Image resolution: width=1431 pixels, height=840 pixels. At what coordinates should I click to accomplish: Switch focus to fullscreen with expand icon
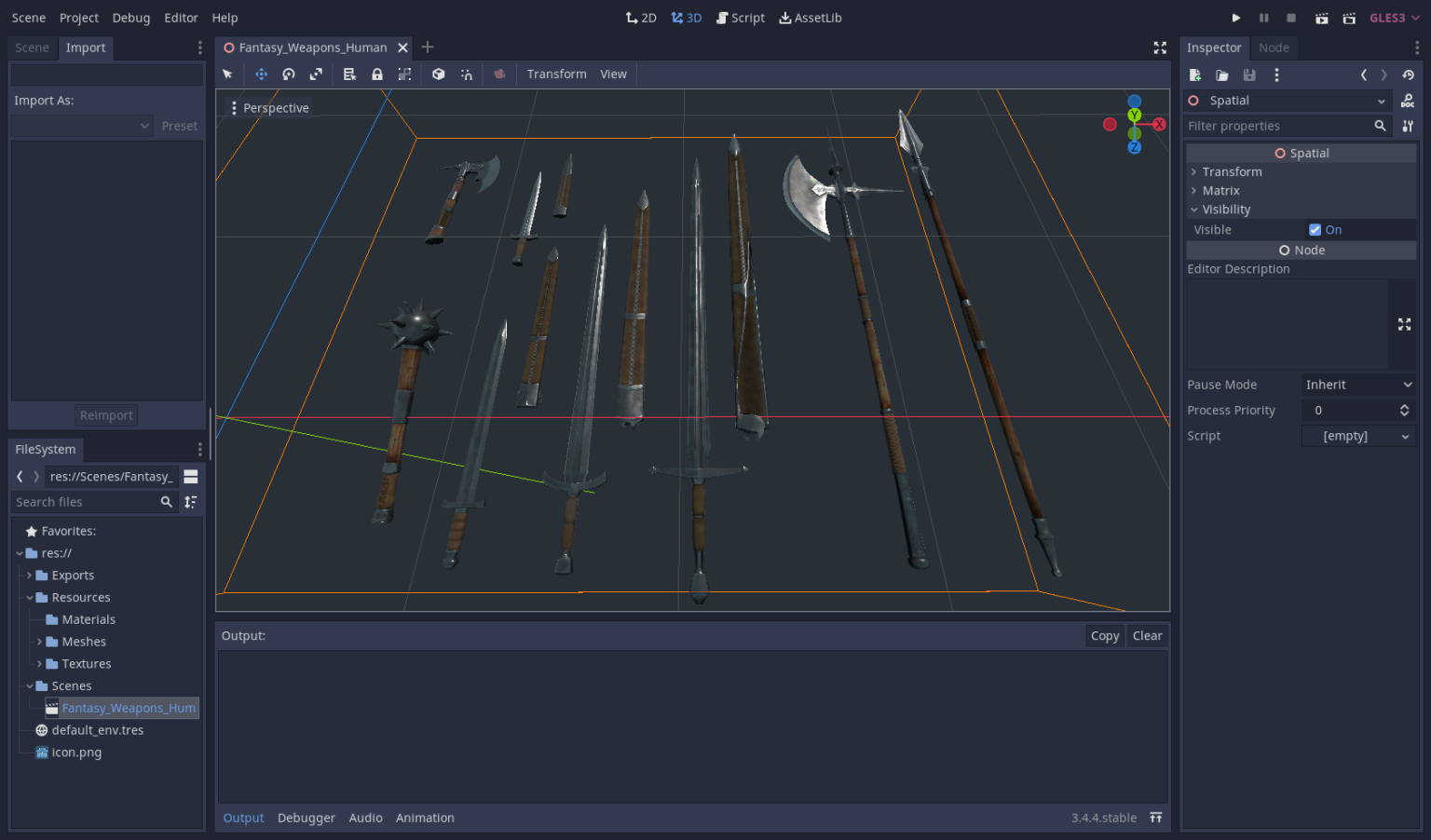[1160, 47]
